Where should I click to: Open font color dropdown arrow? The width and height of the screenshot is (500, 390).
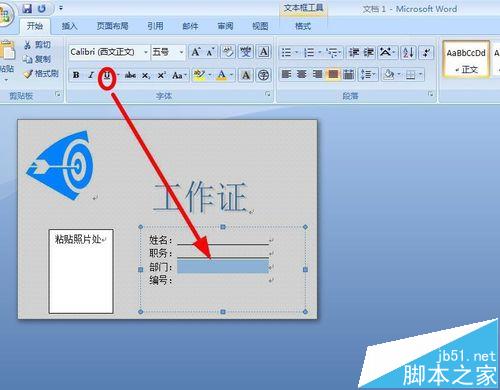(232, 75)
